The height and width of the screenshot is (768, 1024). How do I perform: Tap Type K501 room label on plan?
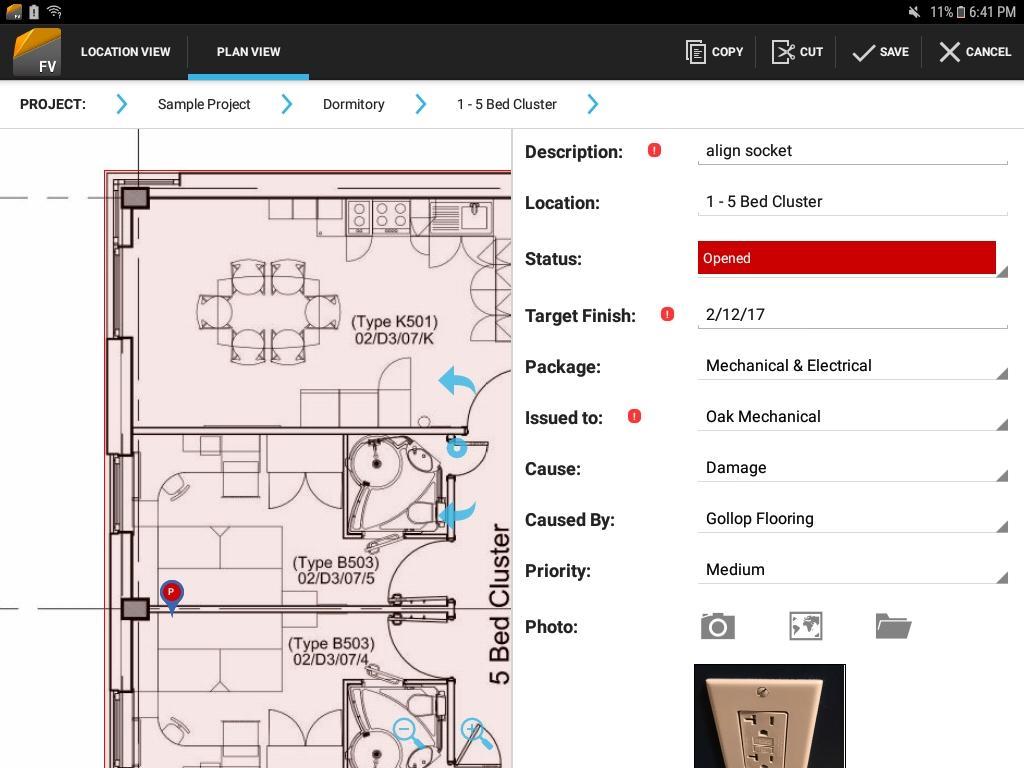(394, 330)
